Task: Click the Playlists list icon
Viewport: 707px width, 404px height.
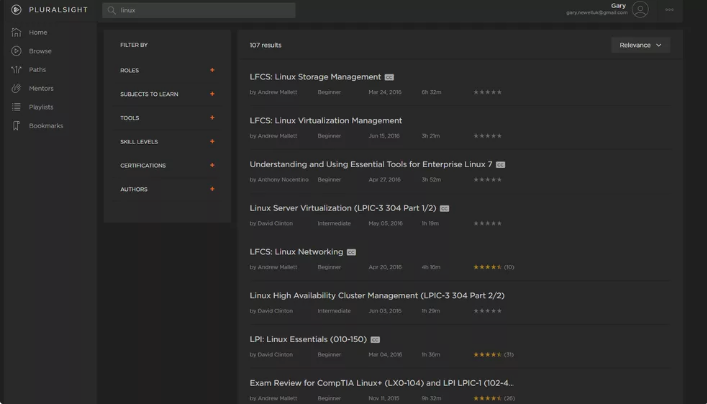Action: tap(16, 107)
